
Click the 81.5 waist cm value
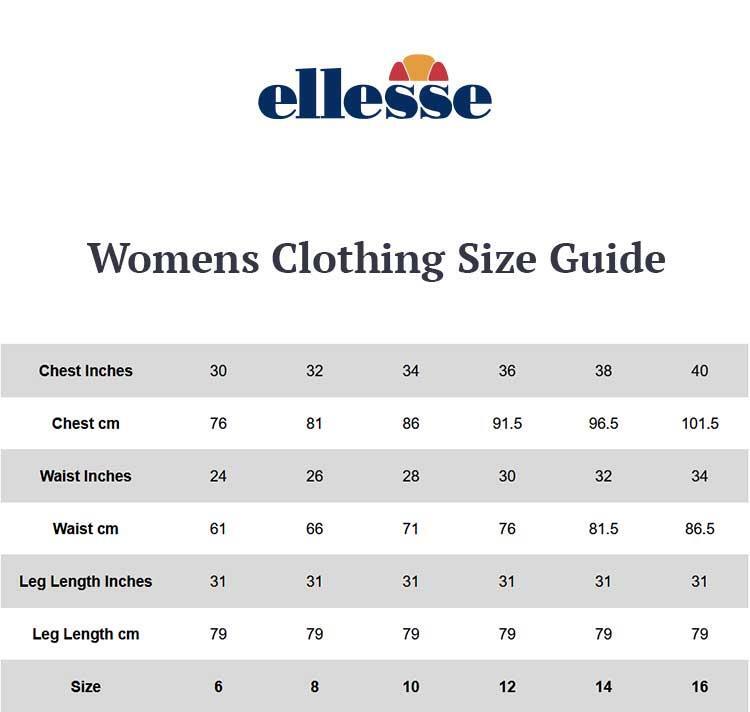[x=603, y=528]
